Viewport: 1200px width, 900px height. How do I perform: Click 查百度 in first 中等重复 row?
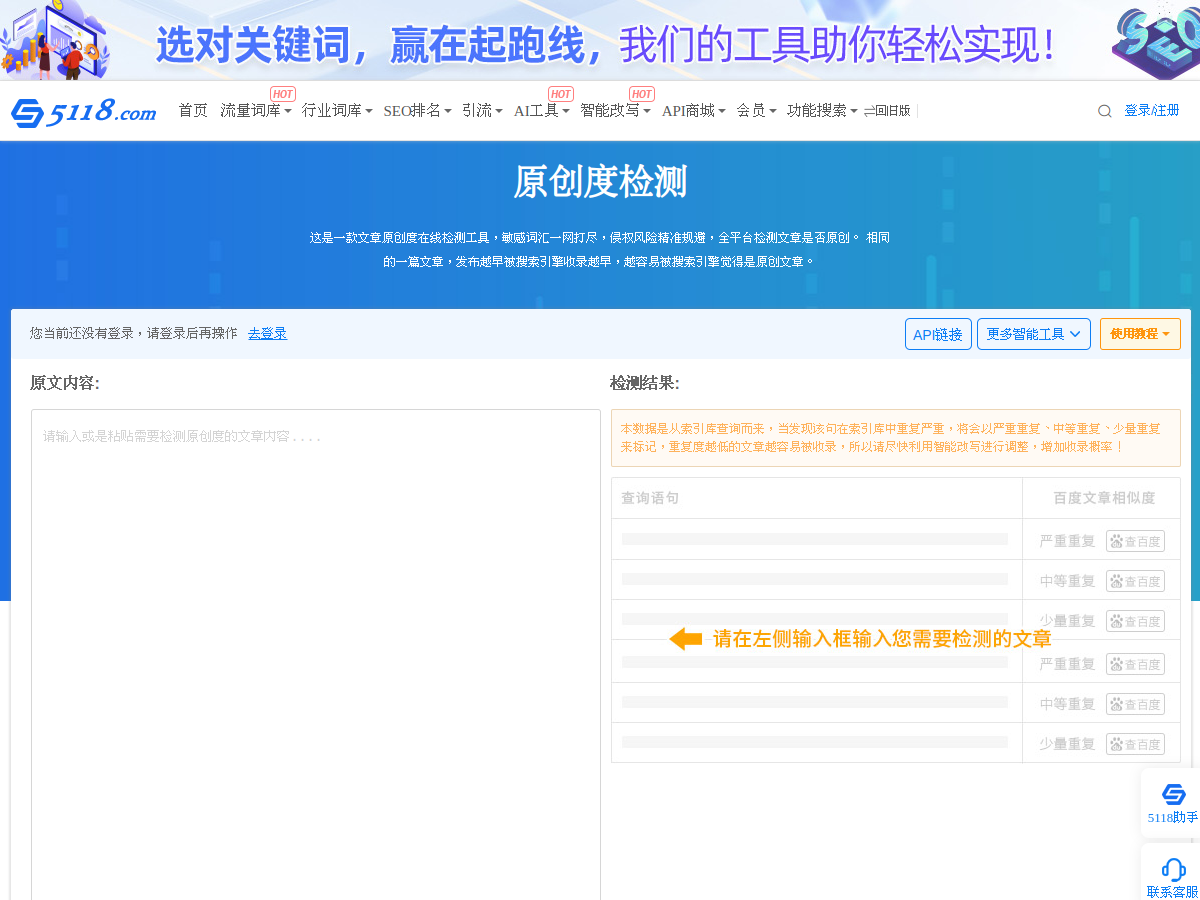coord(1135,581)
